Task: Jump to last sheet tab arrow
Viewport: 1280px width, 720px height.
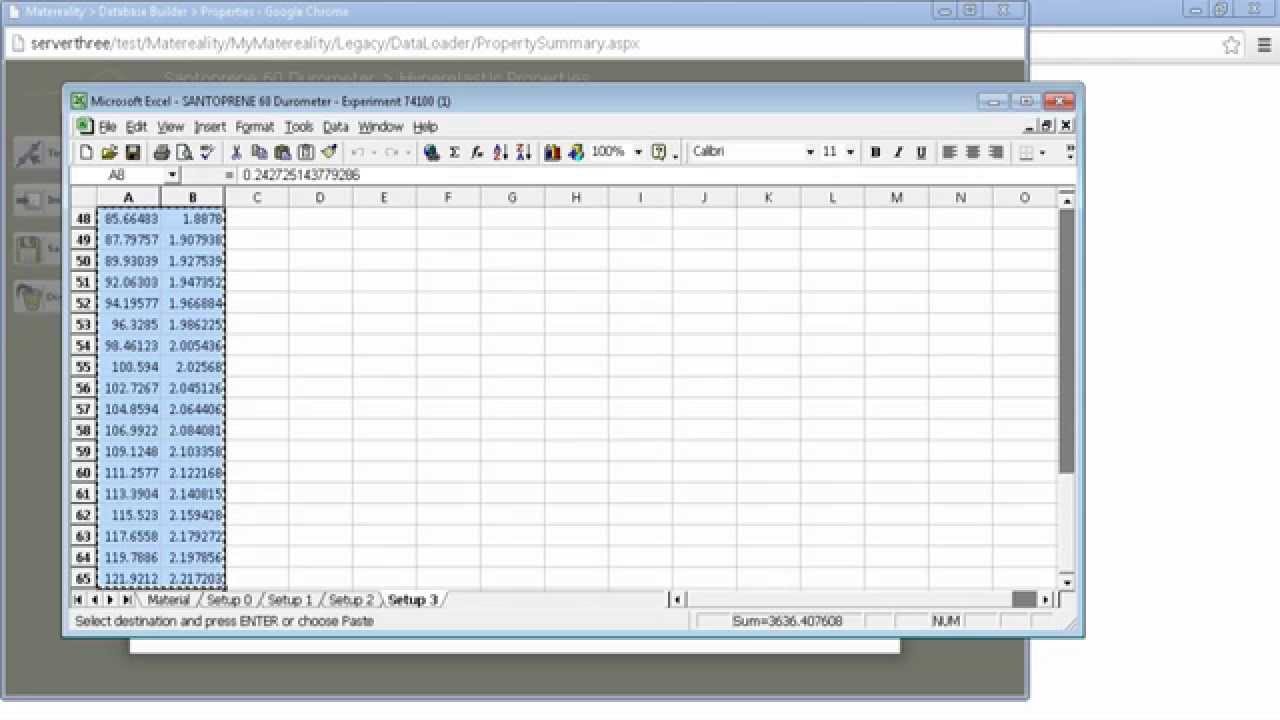Action: (126, 600)
